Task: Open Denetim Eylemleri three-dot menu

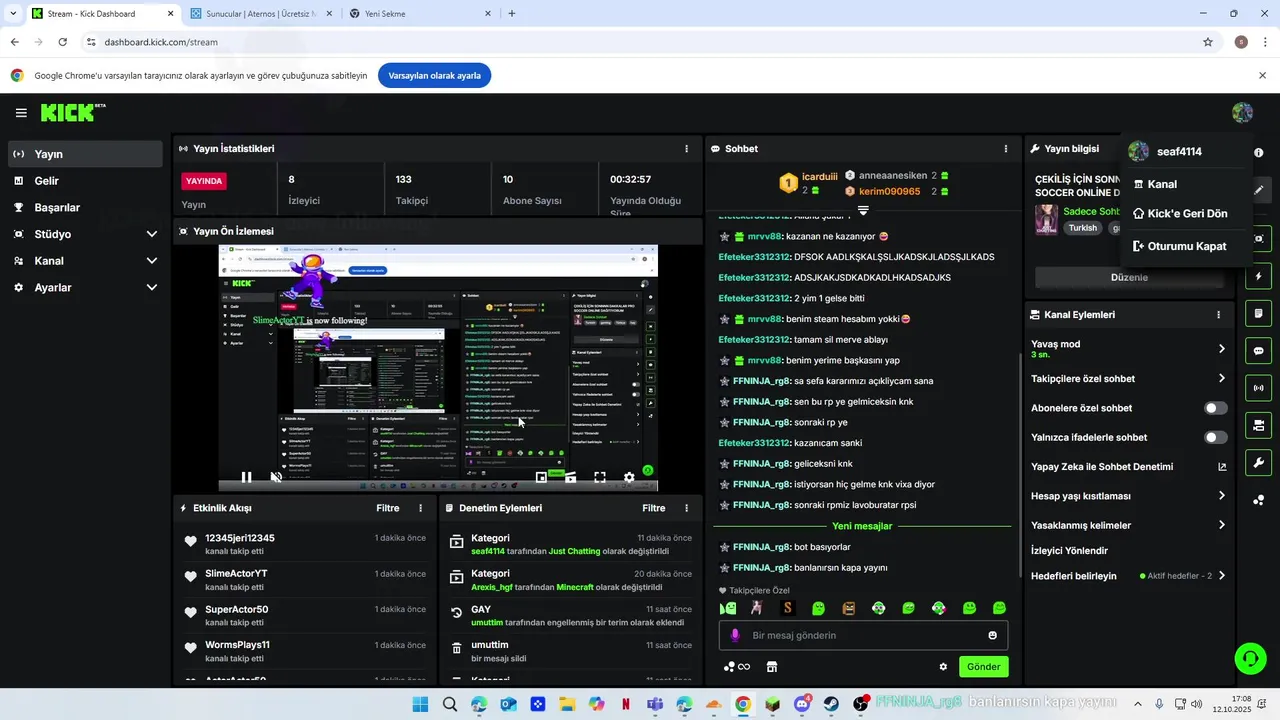Action: [x=686, y=508]
